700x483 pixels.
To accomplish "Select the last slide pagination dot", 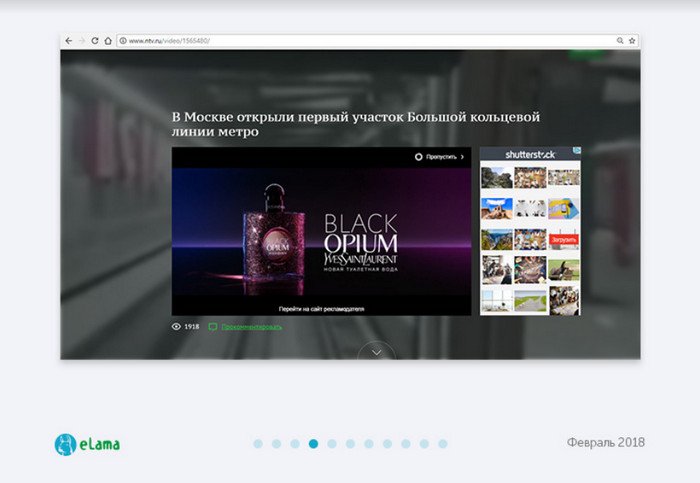I will point(443,444).
